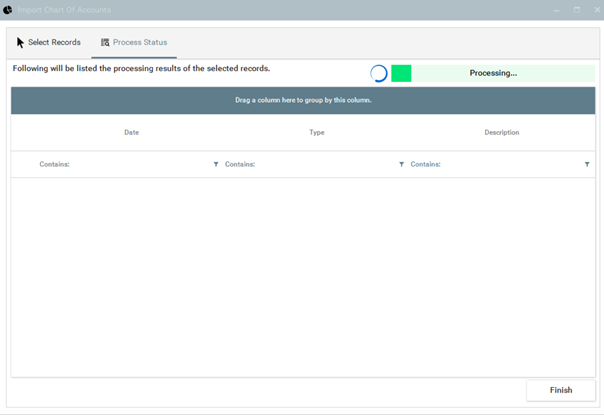The height and width of the screenshot is (415, 604).
Task: Click the Processing... status bar label
Action: (x=493, y=73)
